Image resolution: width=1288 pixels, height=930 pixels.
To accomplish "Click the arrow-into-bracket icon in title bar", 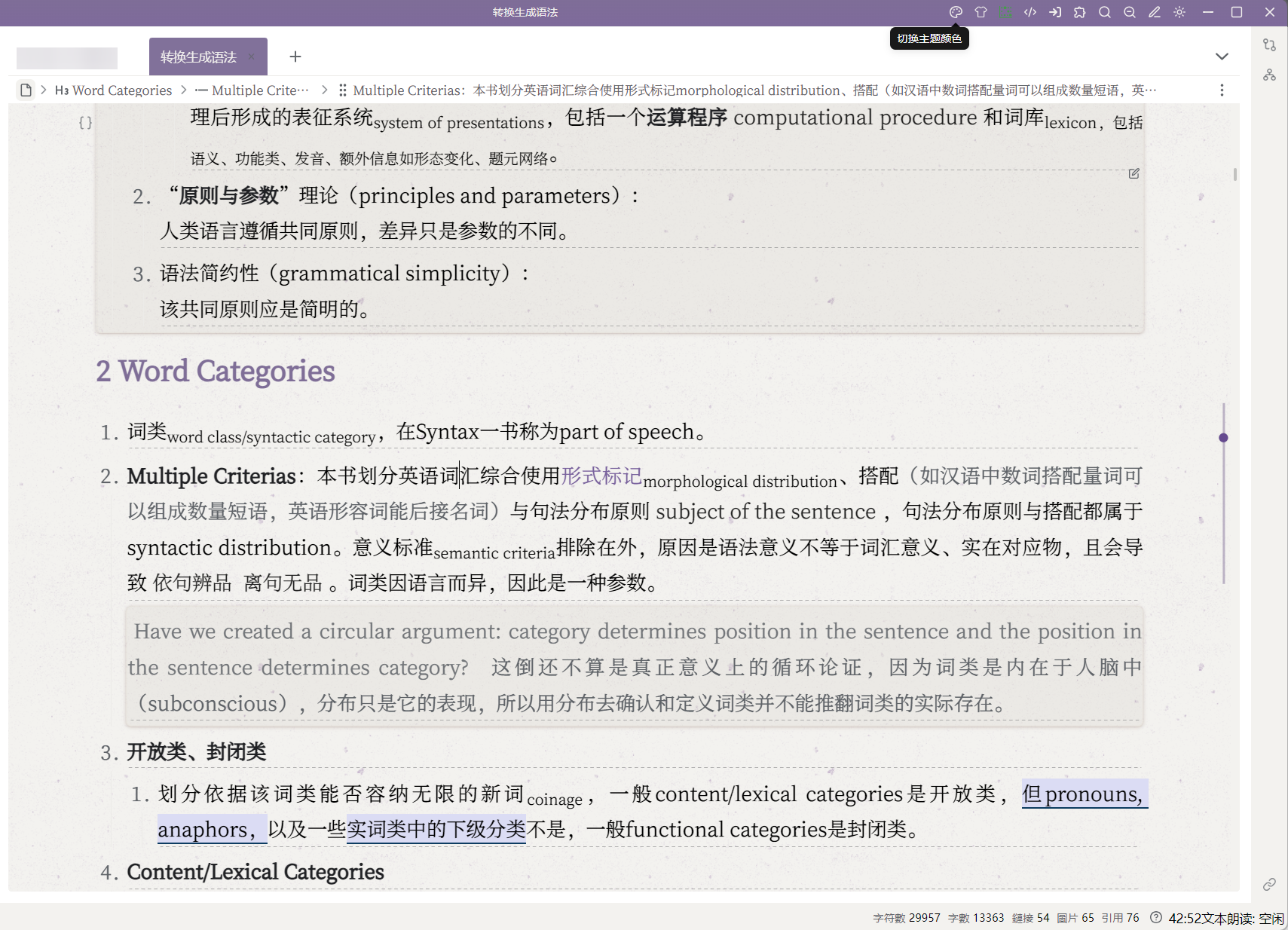I will click(1055, 12).
